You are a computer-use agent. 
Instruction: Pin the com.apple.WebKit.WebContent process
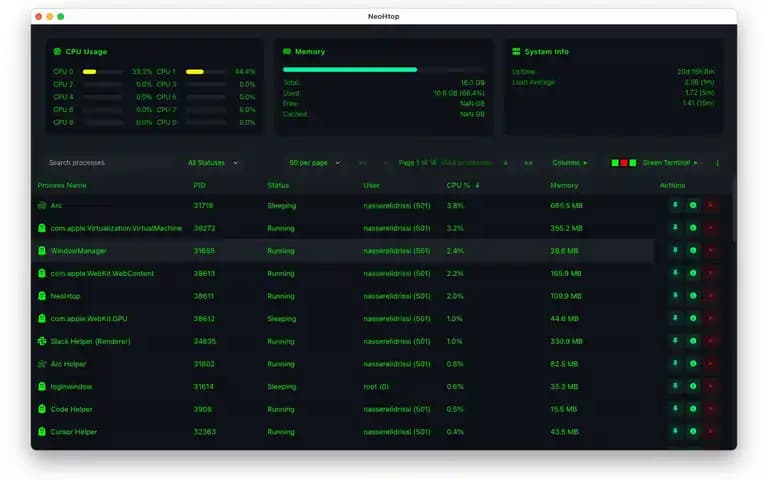pyautogui.click(x=675, y=273)
